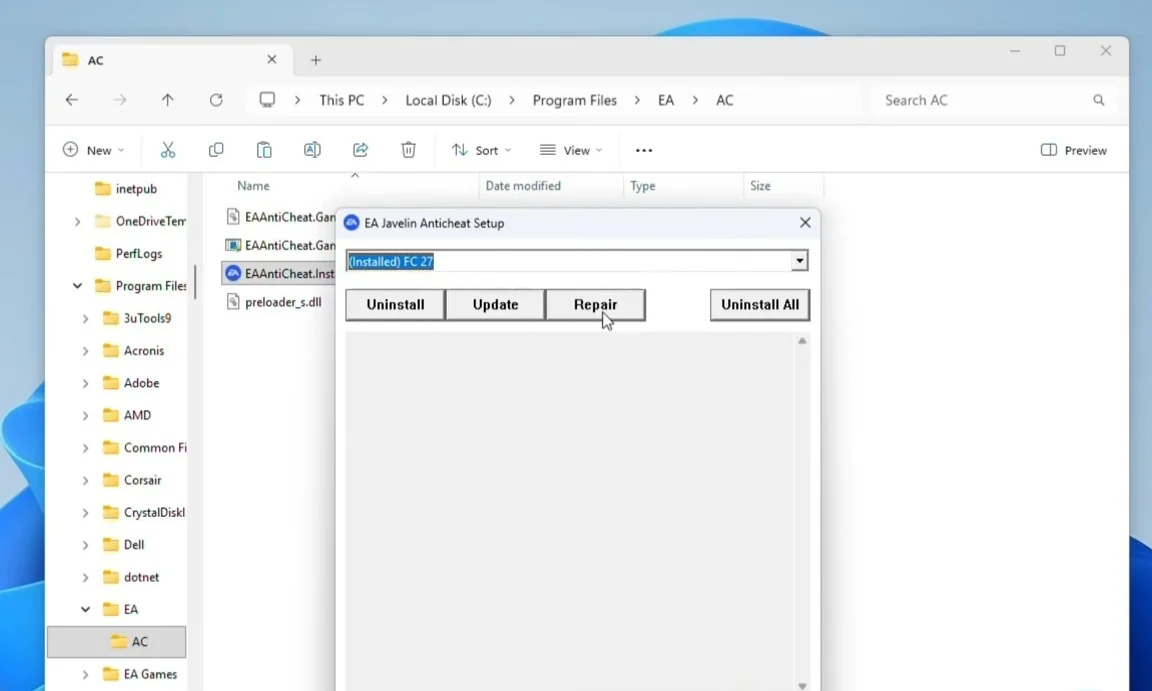Click dialog log scrollbar up arrow
Viewport: 1152px width, 691px height.
(x=802, y=341)
